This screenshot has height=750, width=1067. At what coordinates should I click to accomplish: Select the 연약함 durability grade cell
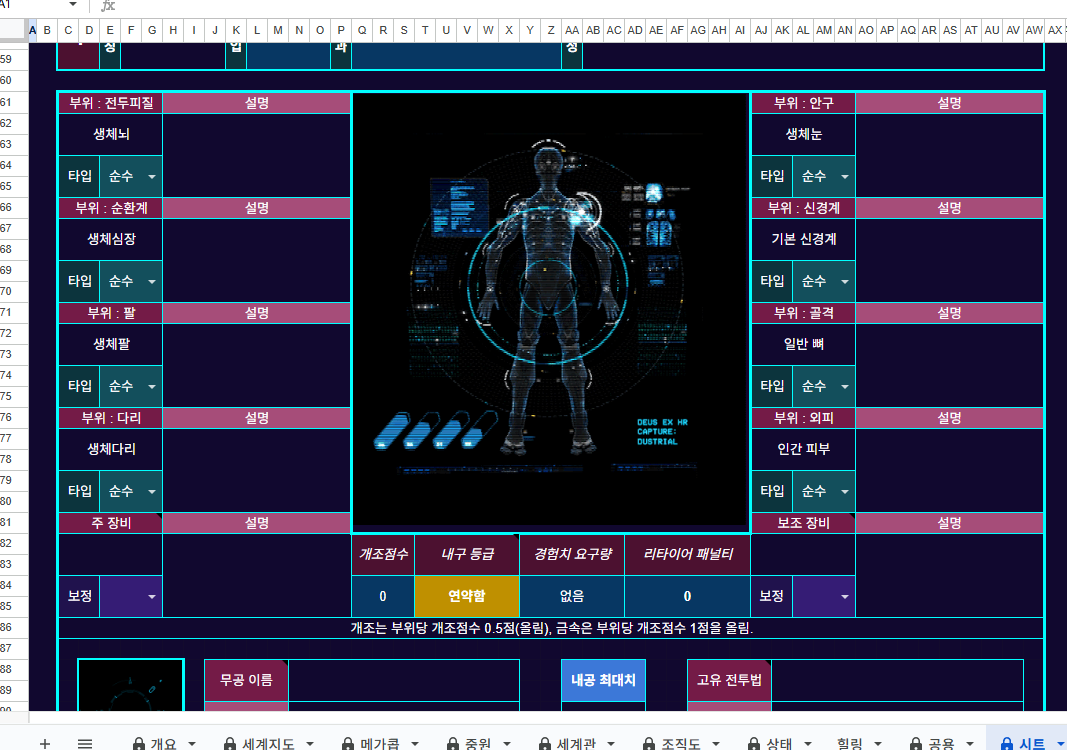coord(466,596)
